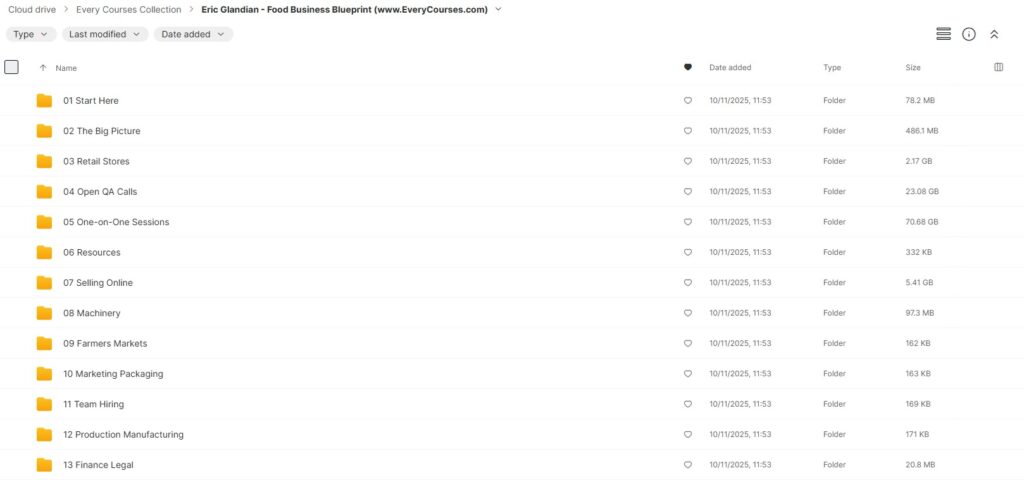
Task: Navigate to Every Courses Collection breadcrumb
Action: 129,9
